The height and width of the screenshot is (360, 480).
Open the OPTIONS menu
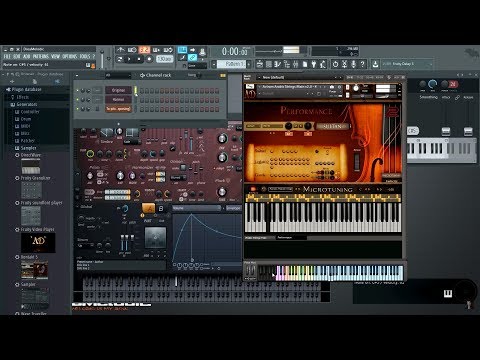click(x=70, y=56)
